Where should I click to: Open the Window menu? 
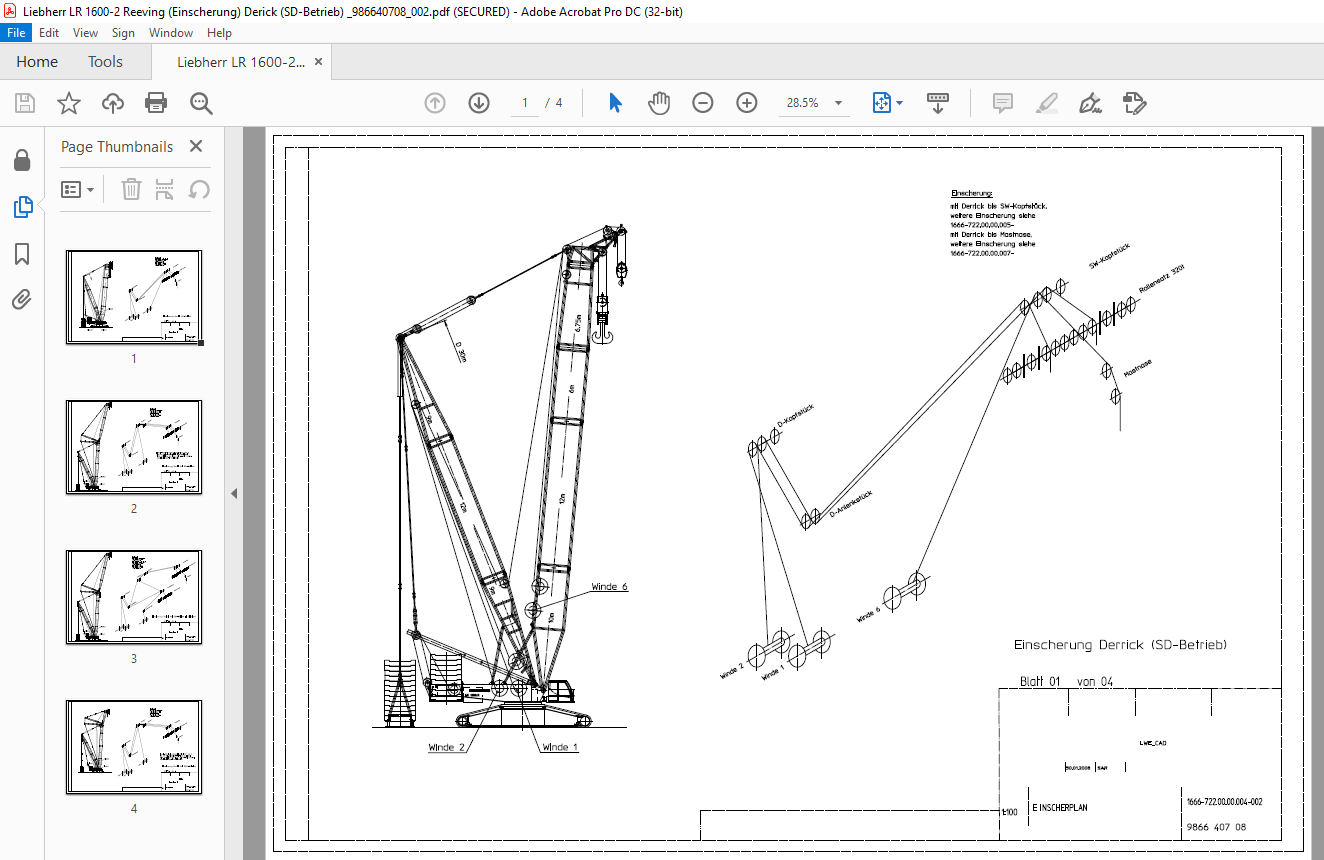click(171, 33)
